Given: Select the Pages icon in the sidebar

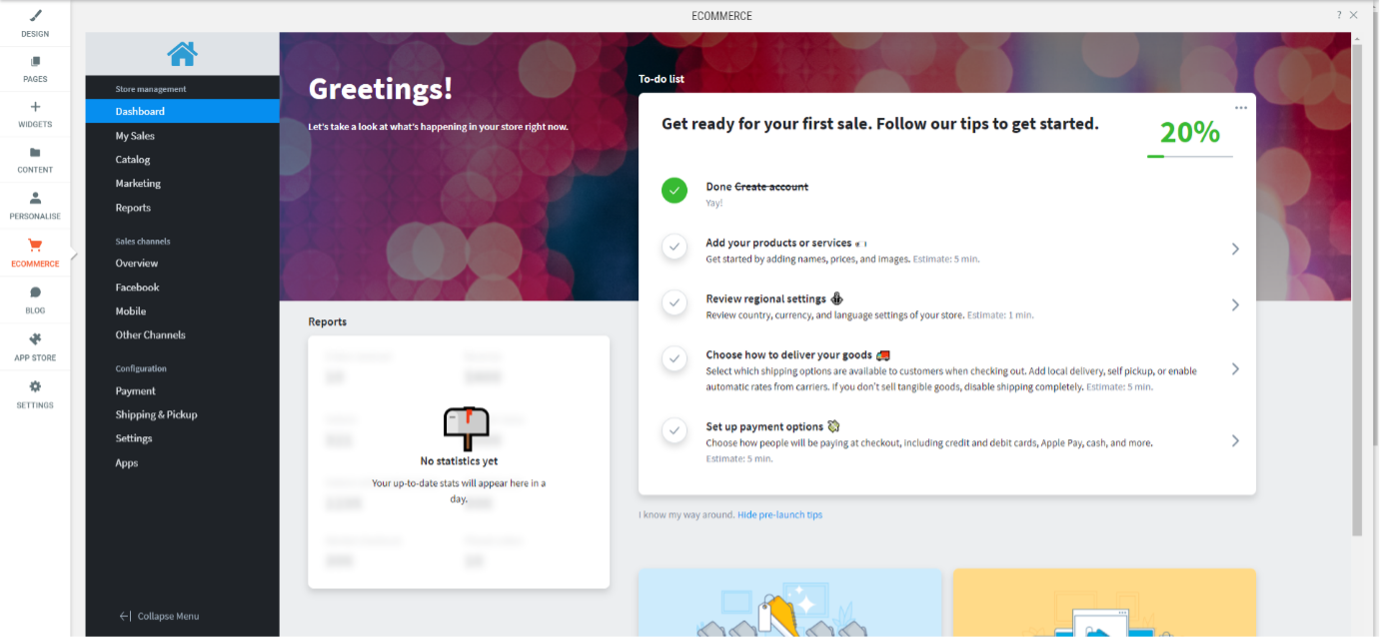Looking at the screenshot, I should (35, 68).
